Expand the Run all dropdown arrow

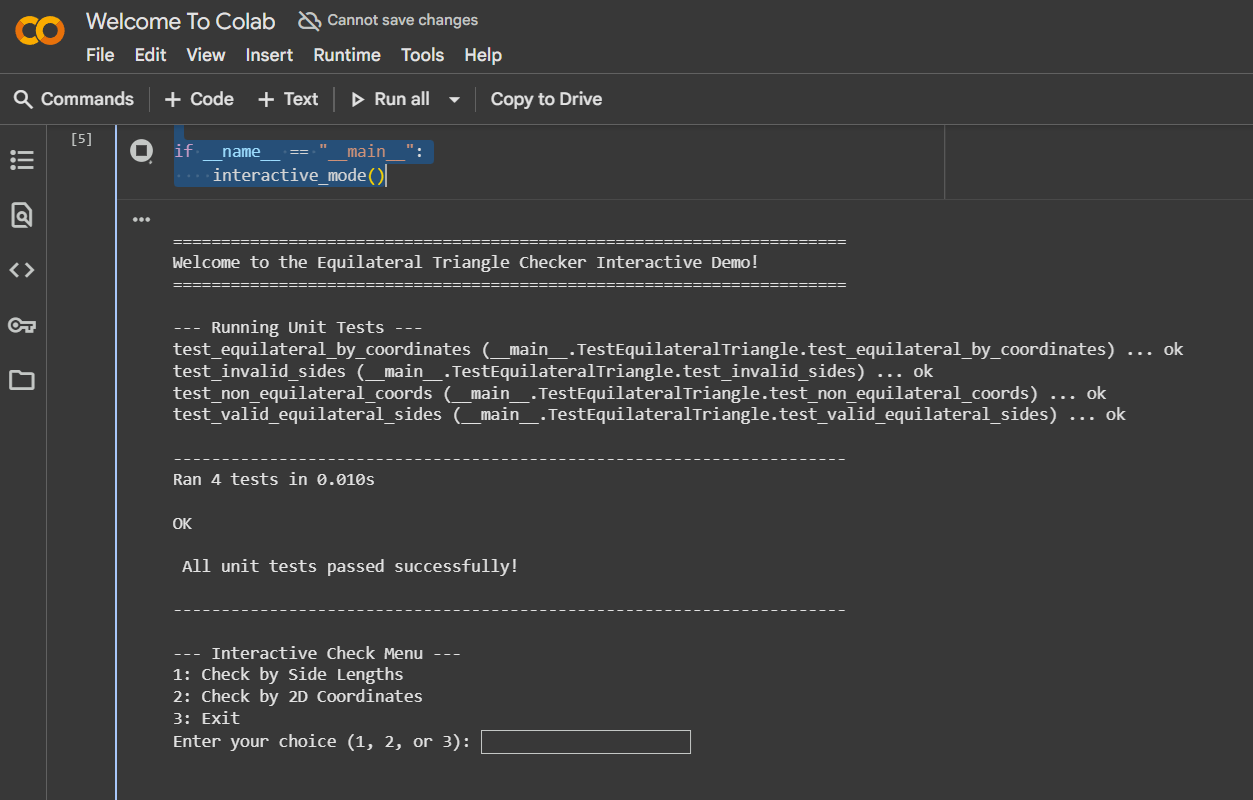tap(454, 99)
